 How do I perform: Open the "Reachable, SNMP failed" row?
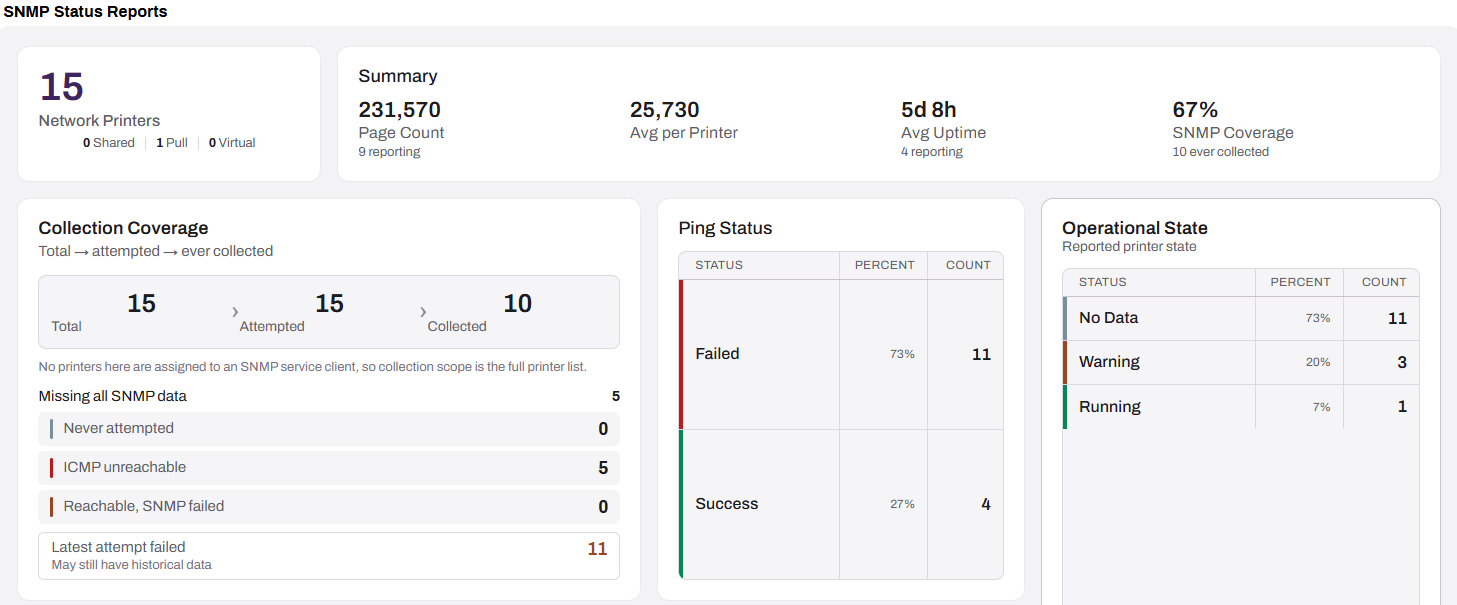[x=329, y=507]
